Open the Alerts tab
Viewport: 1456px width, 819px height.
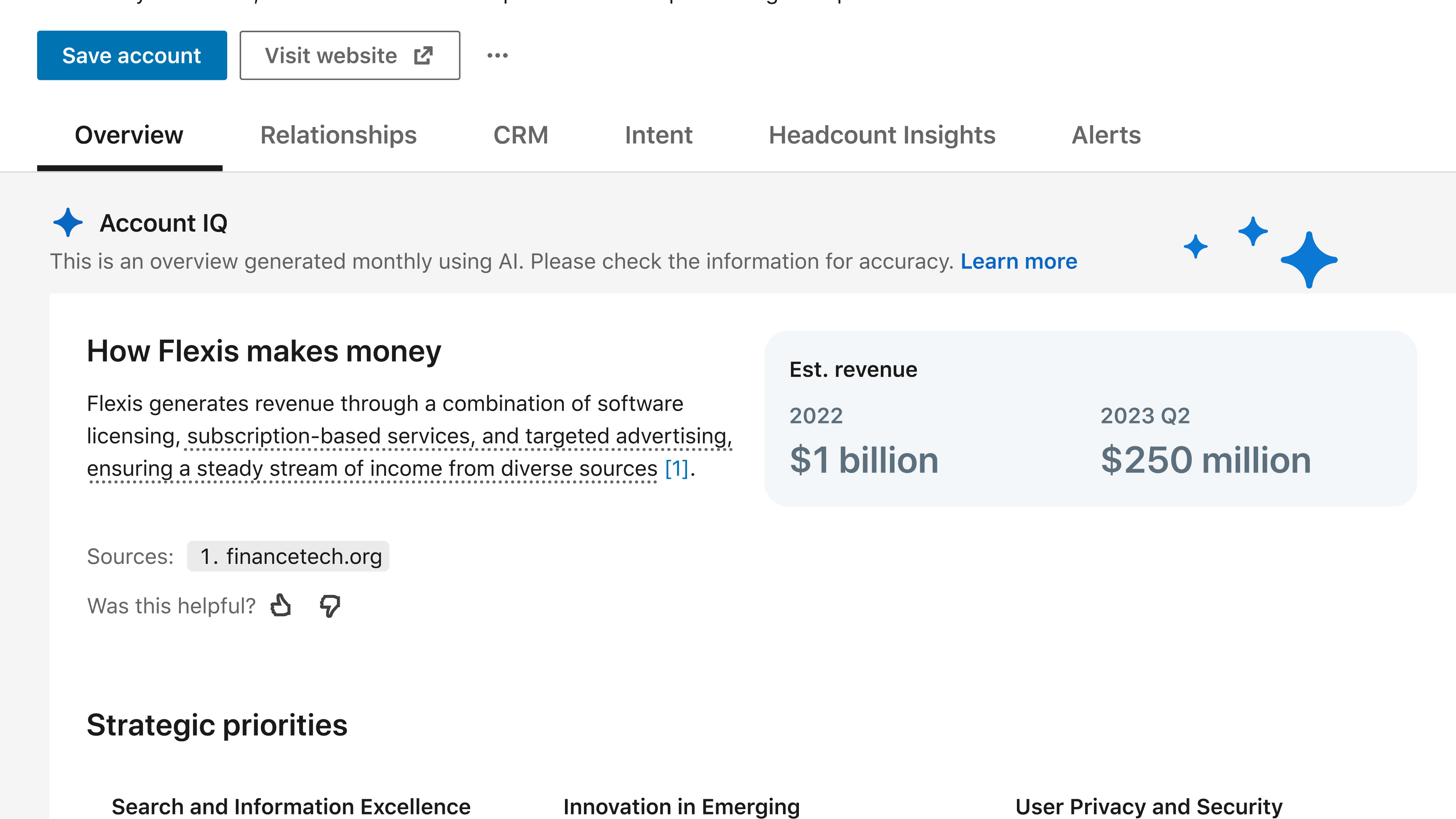coord(1106,135)
